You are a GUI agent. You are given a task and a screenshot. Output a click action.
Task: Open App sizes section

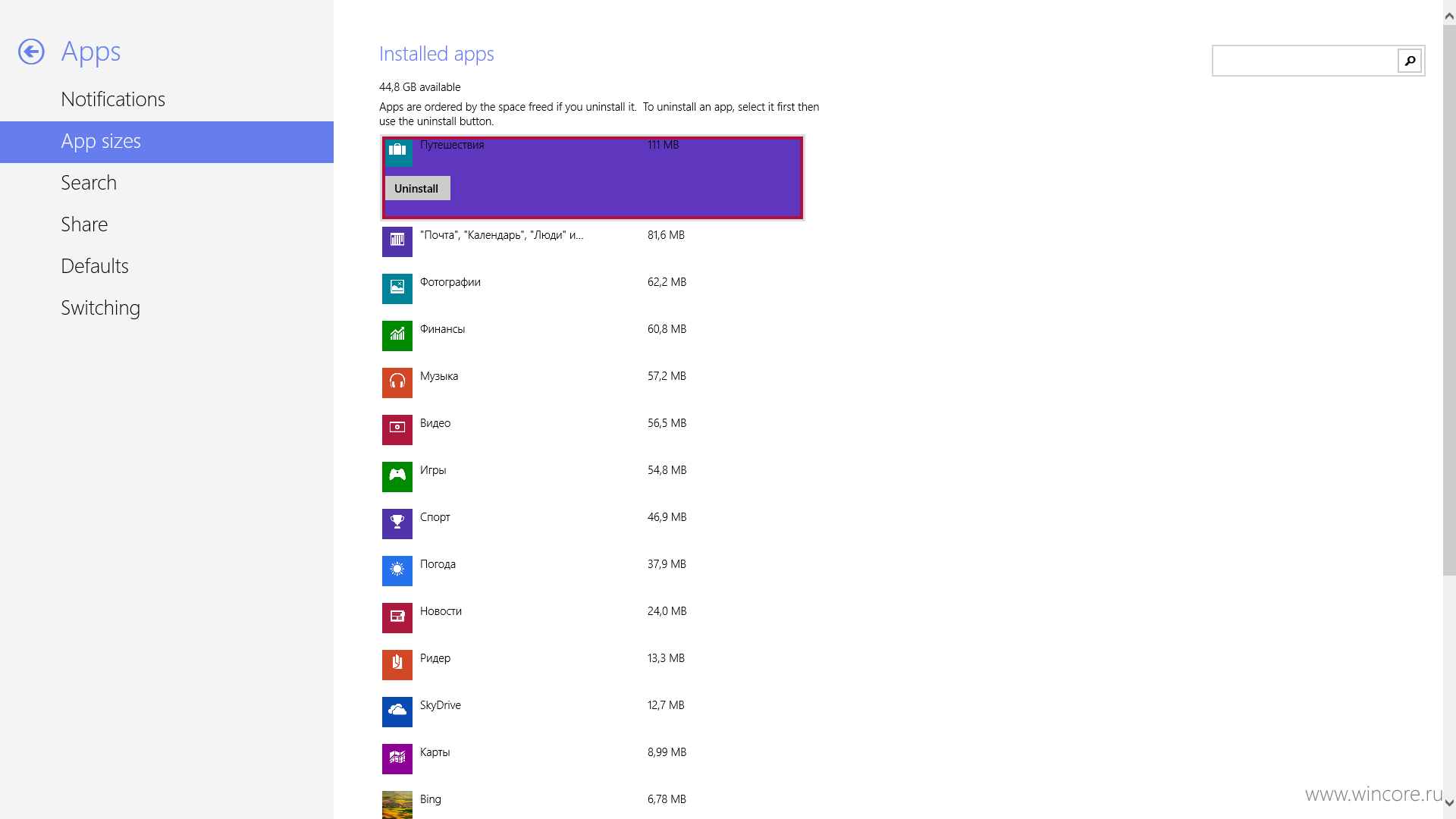[167, 142]
